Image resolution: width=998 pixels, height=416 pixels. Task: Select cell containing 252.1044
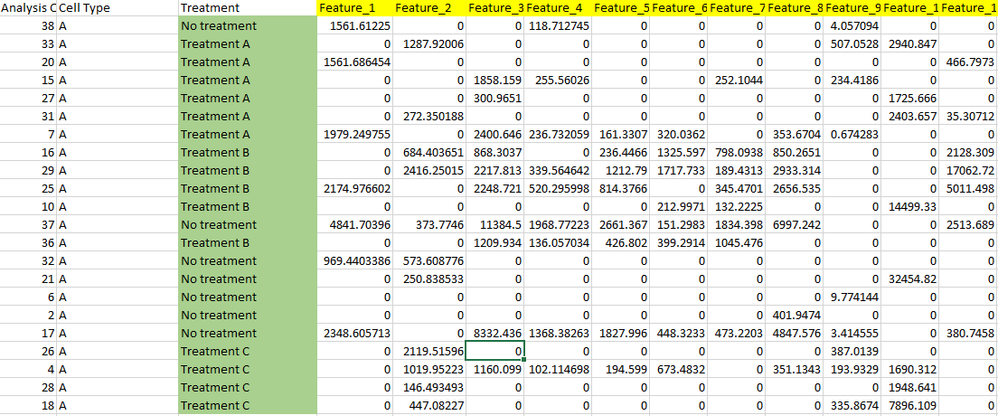736,80
